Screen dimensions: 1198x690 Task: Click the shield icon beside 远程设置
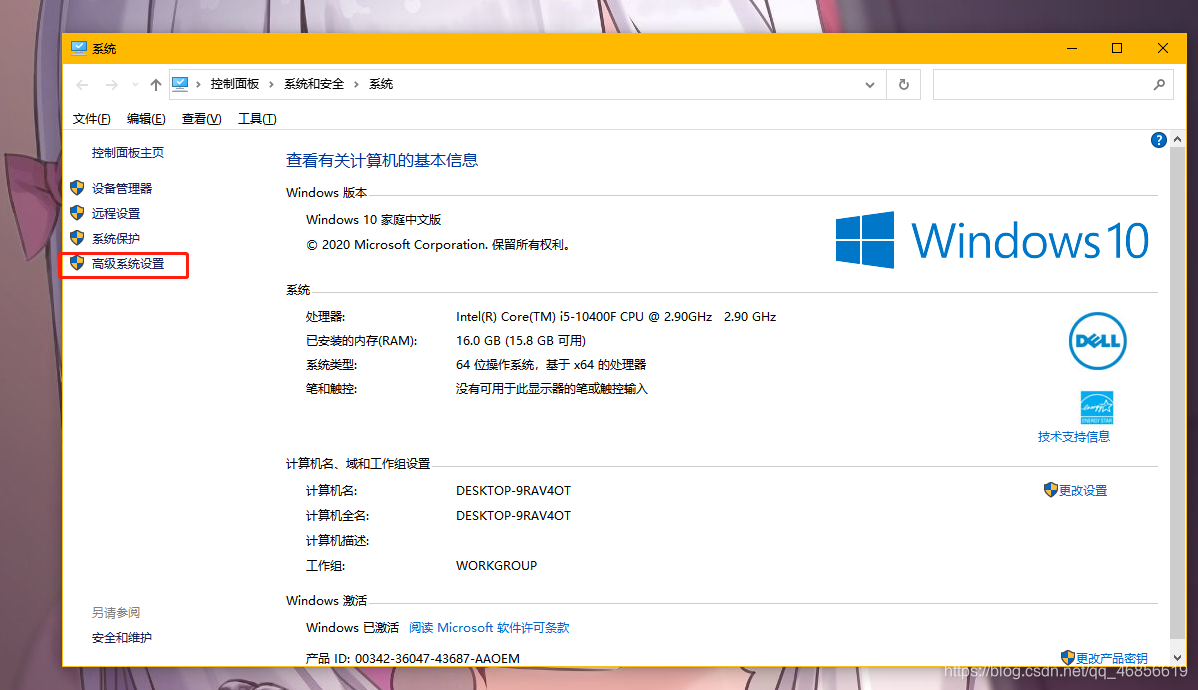click(x=77, y=212)
